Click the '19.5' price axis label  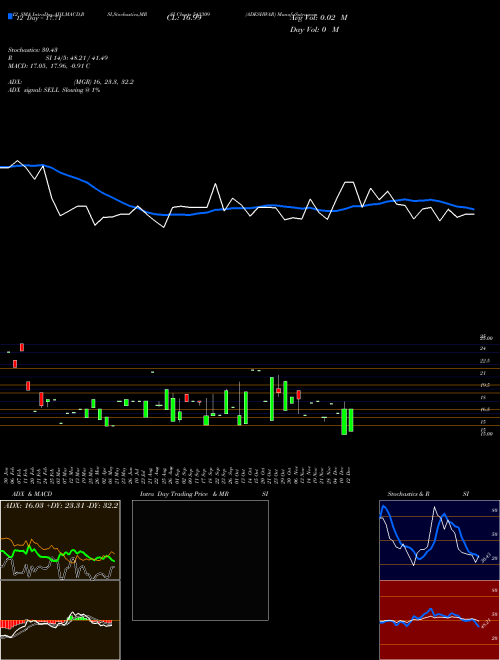[485, 385]
